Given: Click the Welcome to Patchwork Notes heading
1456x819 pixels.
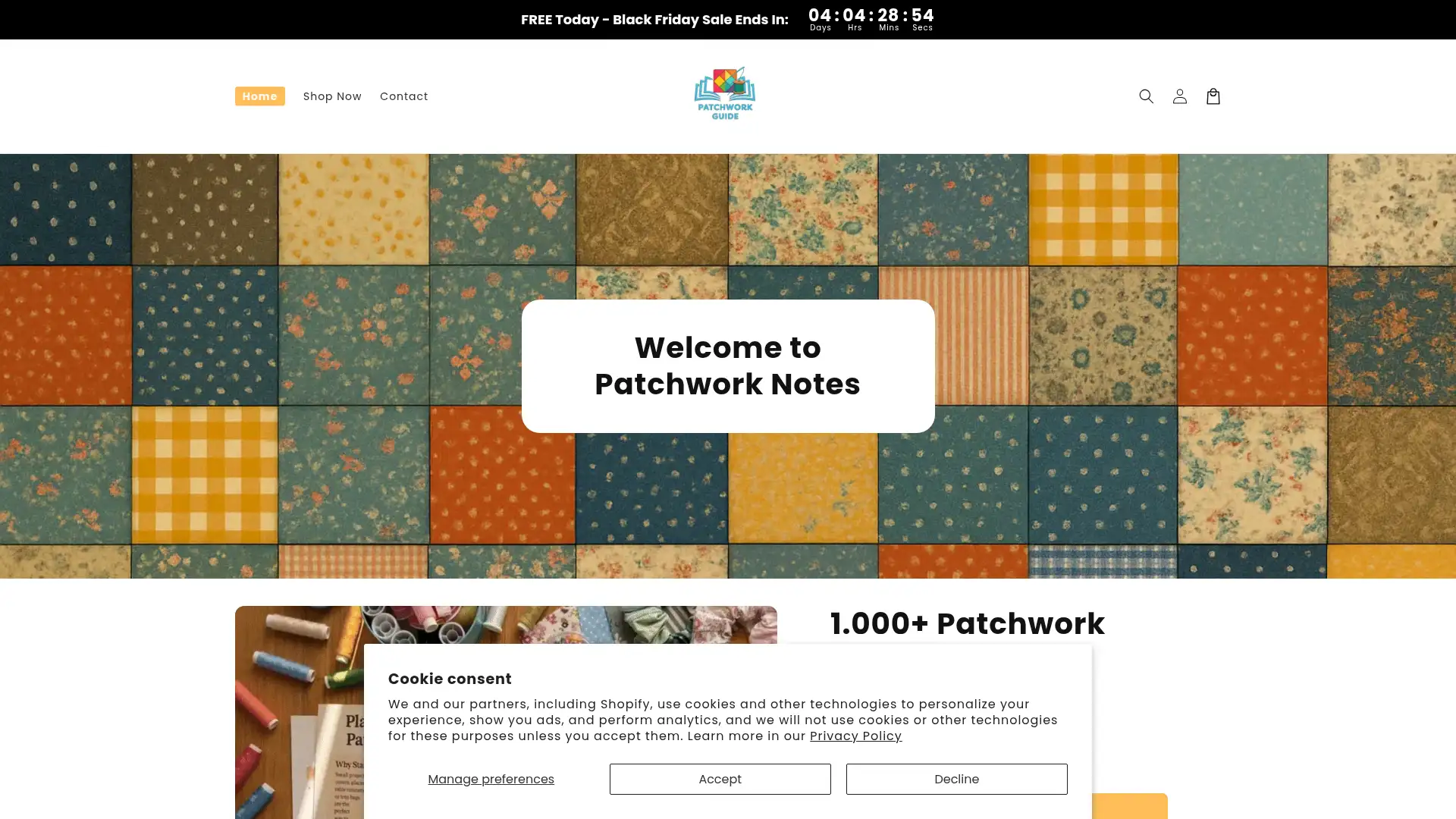Looking at the screenshot, I should tap(727, 366).
